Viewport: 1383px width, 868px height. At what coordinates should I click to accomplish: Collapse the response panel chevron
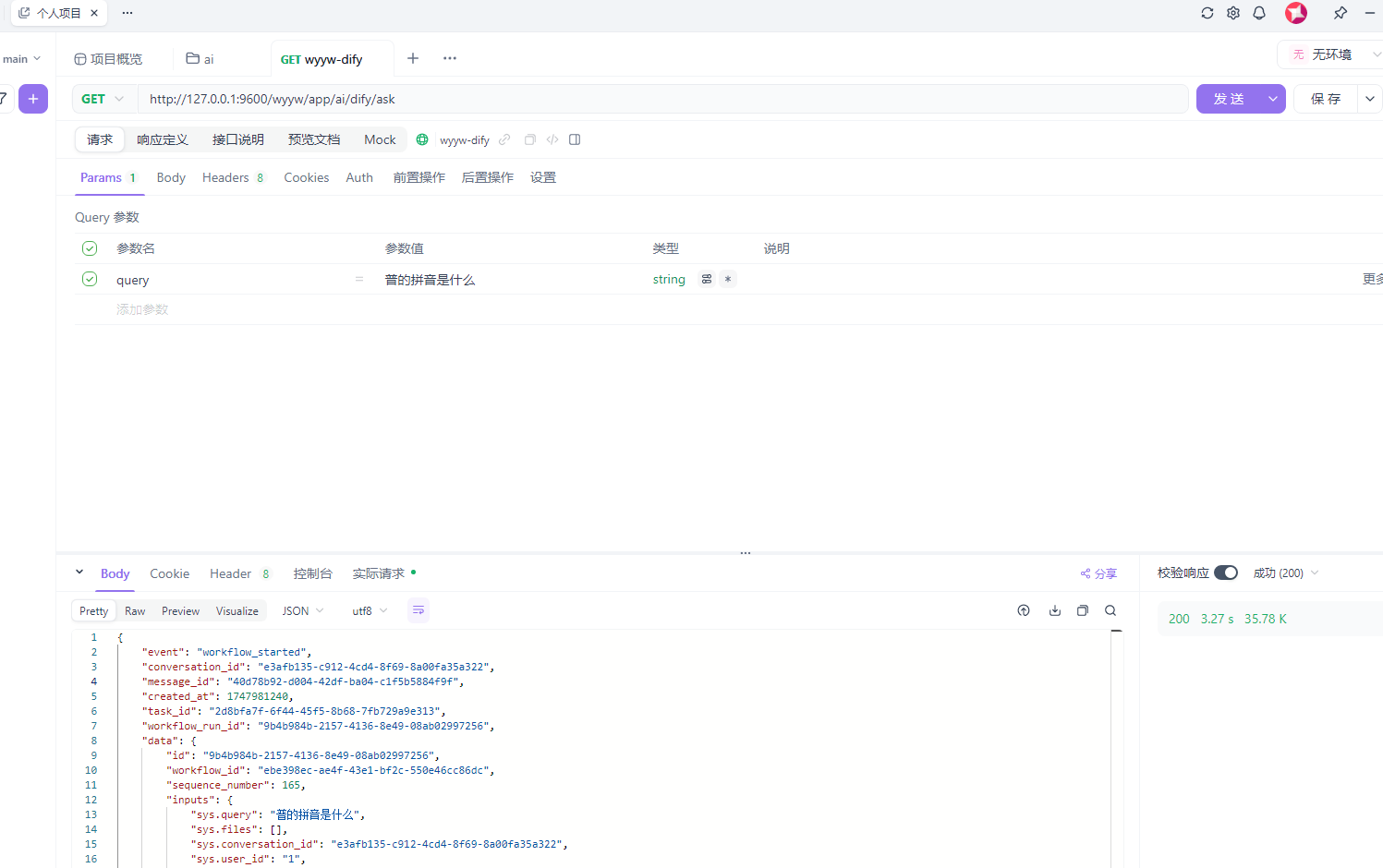(x=79, y=573)
